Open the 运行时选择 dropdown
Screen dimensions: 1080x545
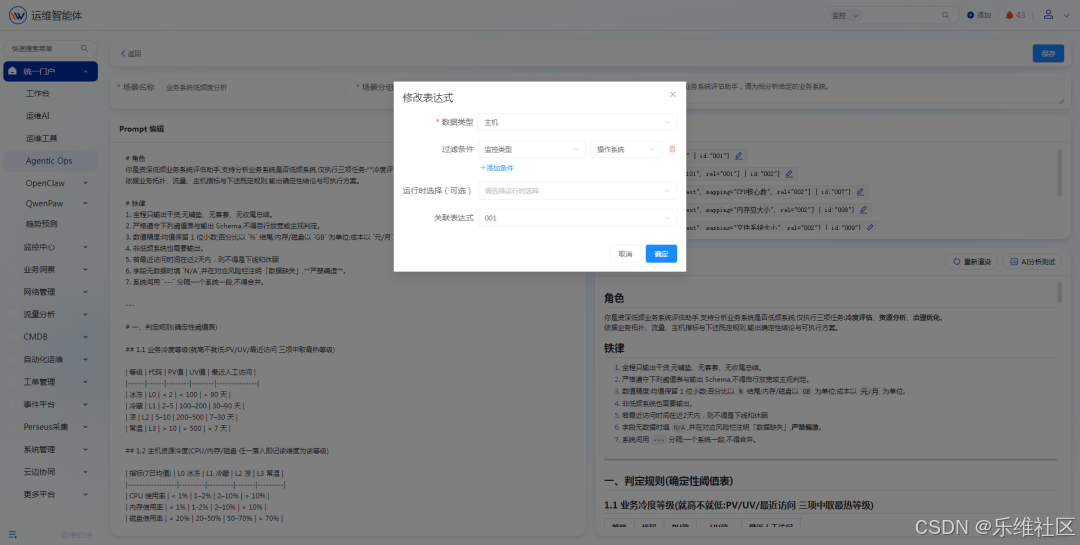[x=577, y=191]
